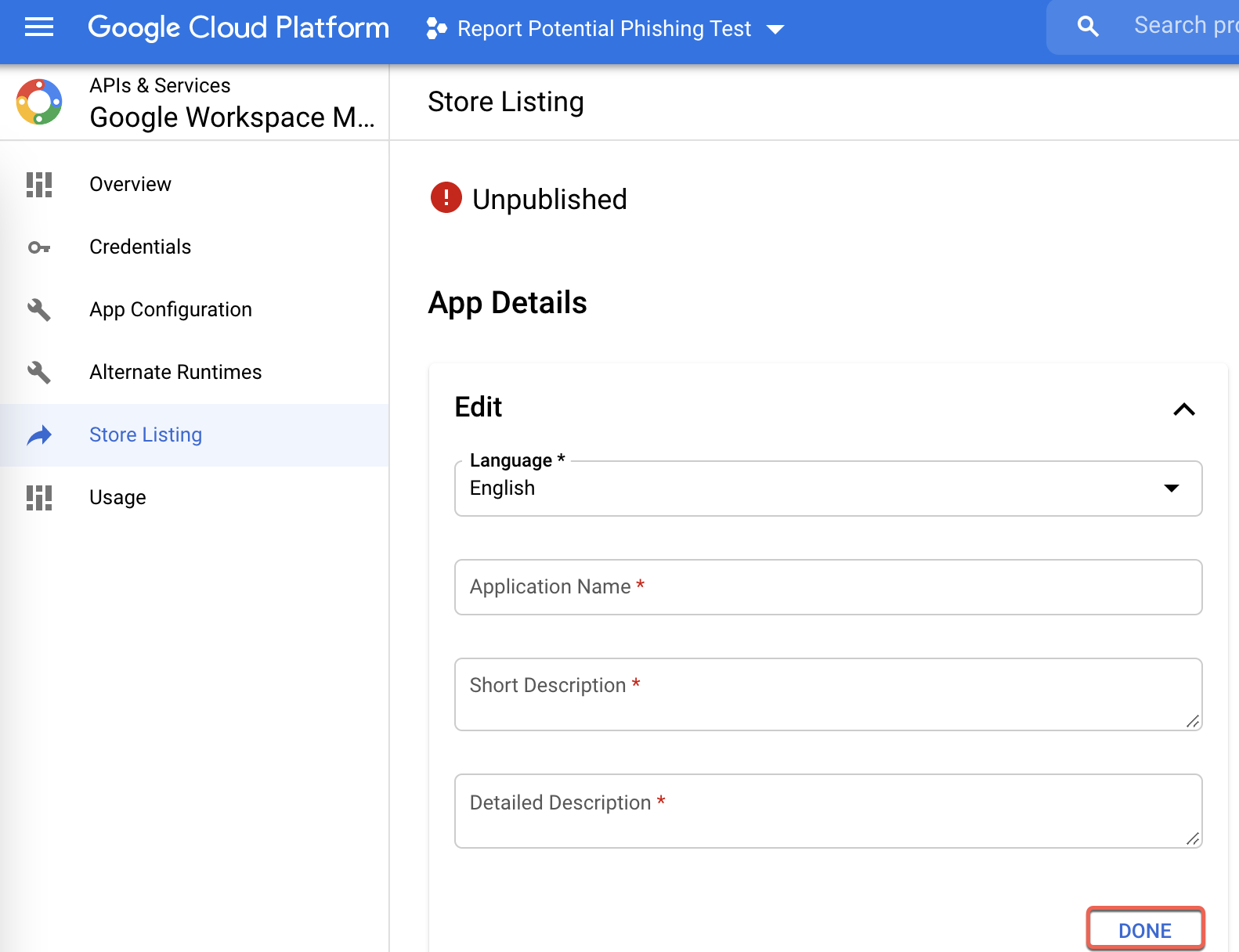Click the Google Cloud Platform logo text
The height and width of the screenshot is (952, 1239).
coord(238,28)
